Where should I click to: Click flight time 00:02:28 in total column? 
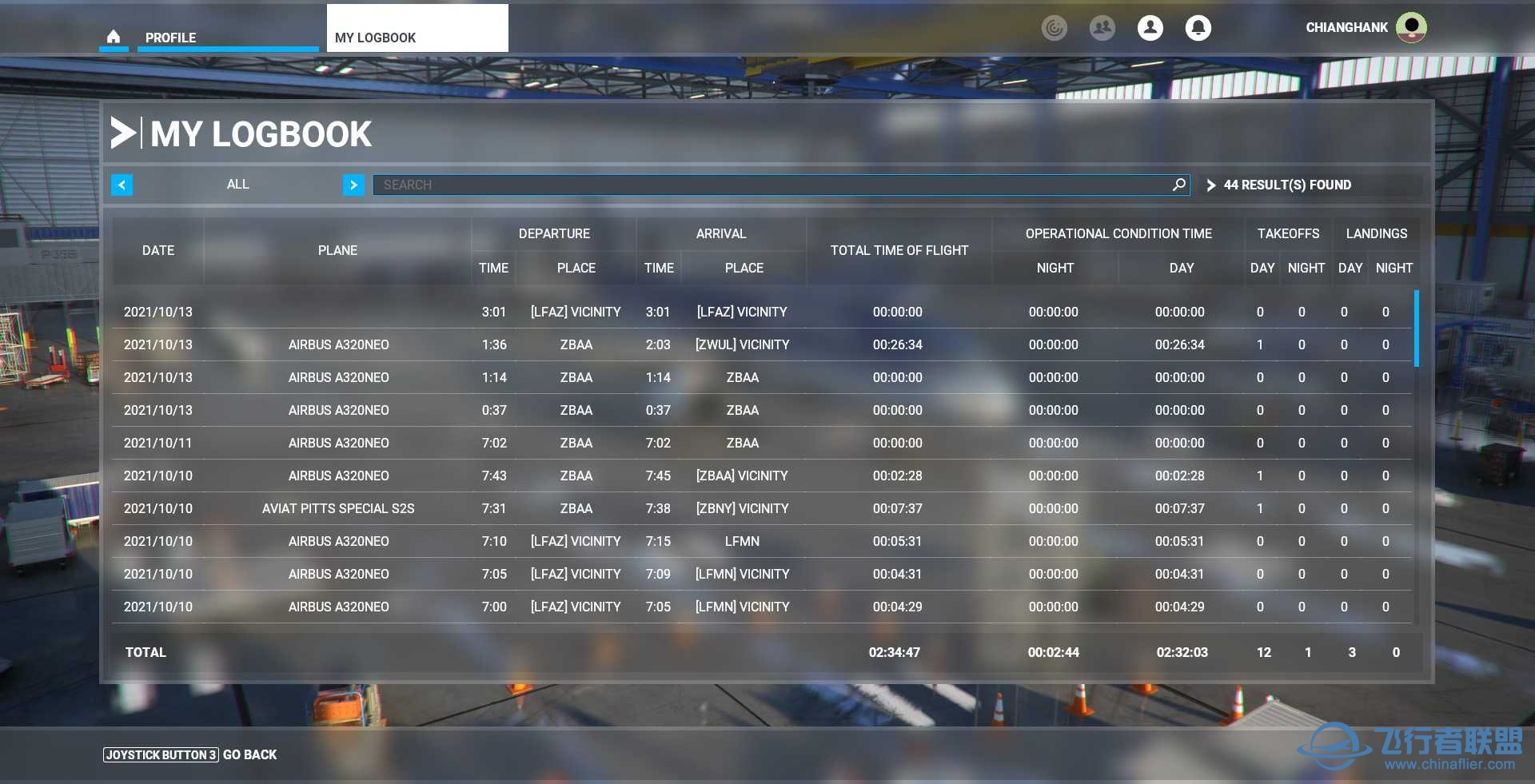tap(897, 476)
